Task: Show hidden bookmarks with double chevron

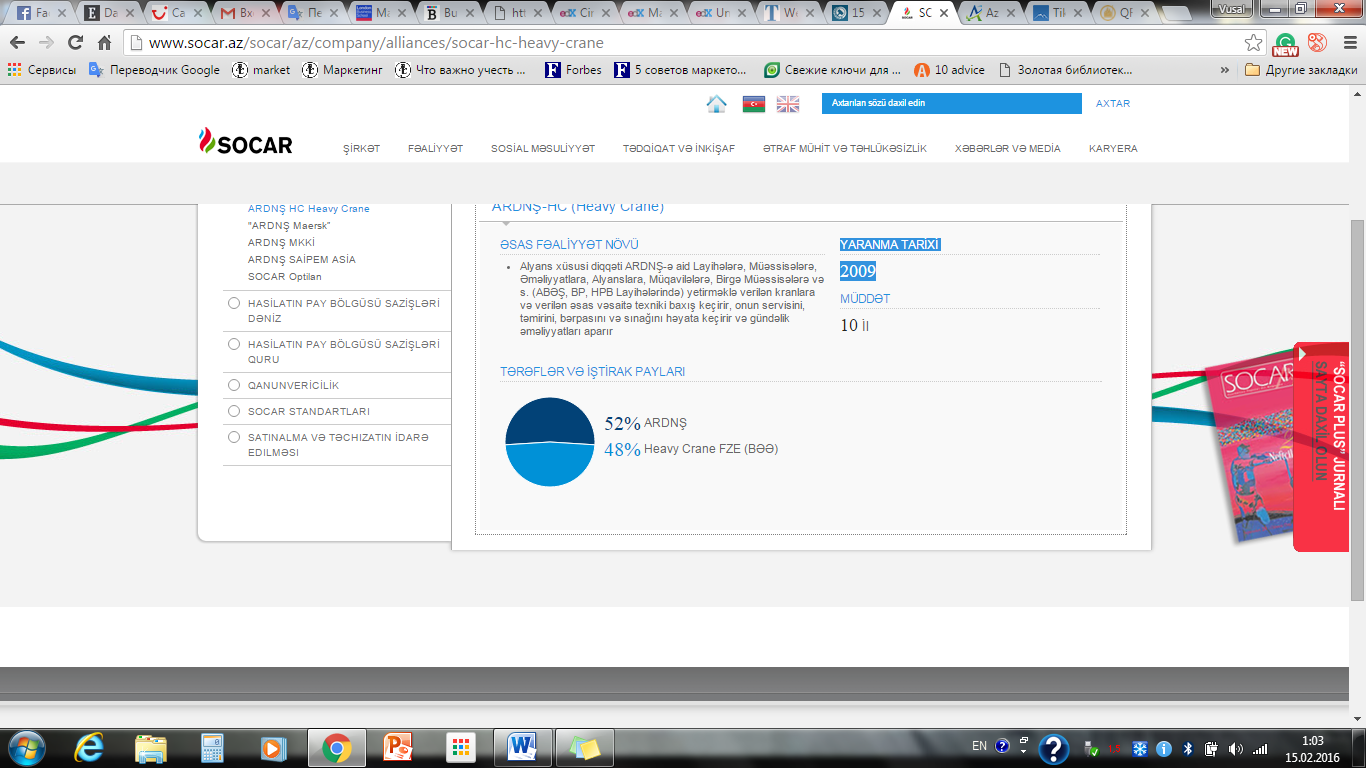Action: click(x=1225, y=70)
